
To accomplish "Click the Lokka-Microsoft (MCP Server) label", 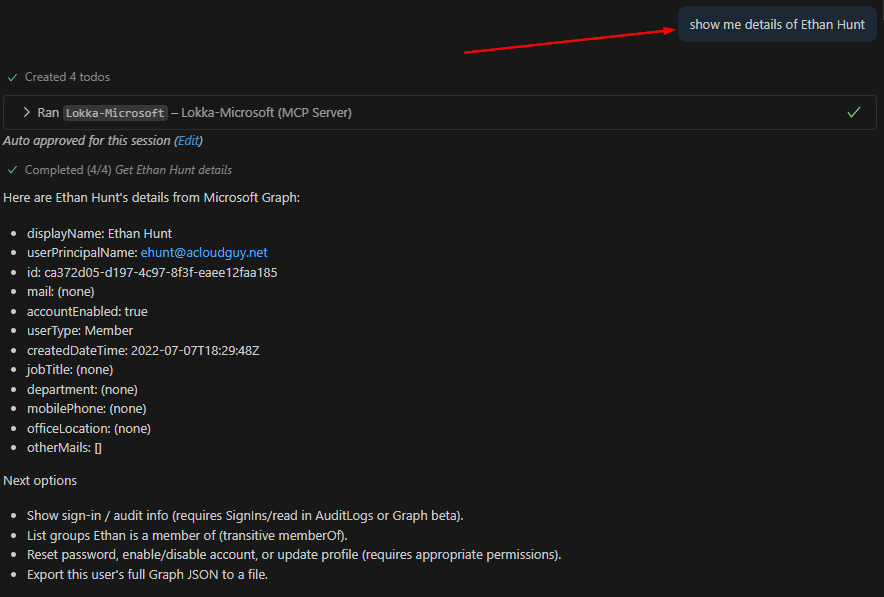I will tap(266, 113).
